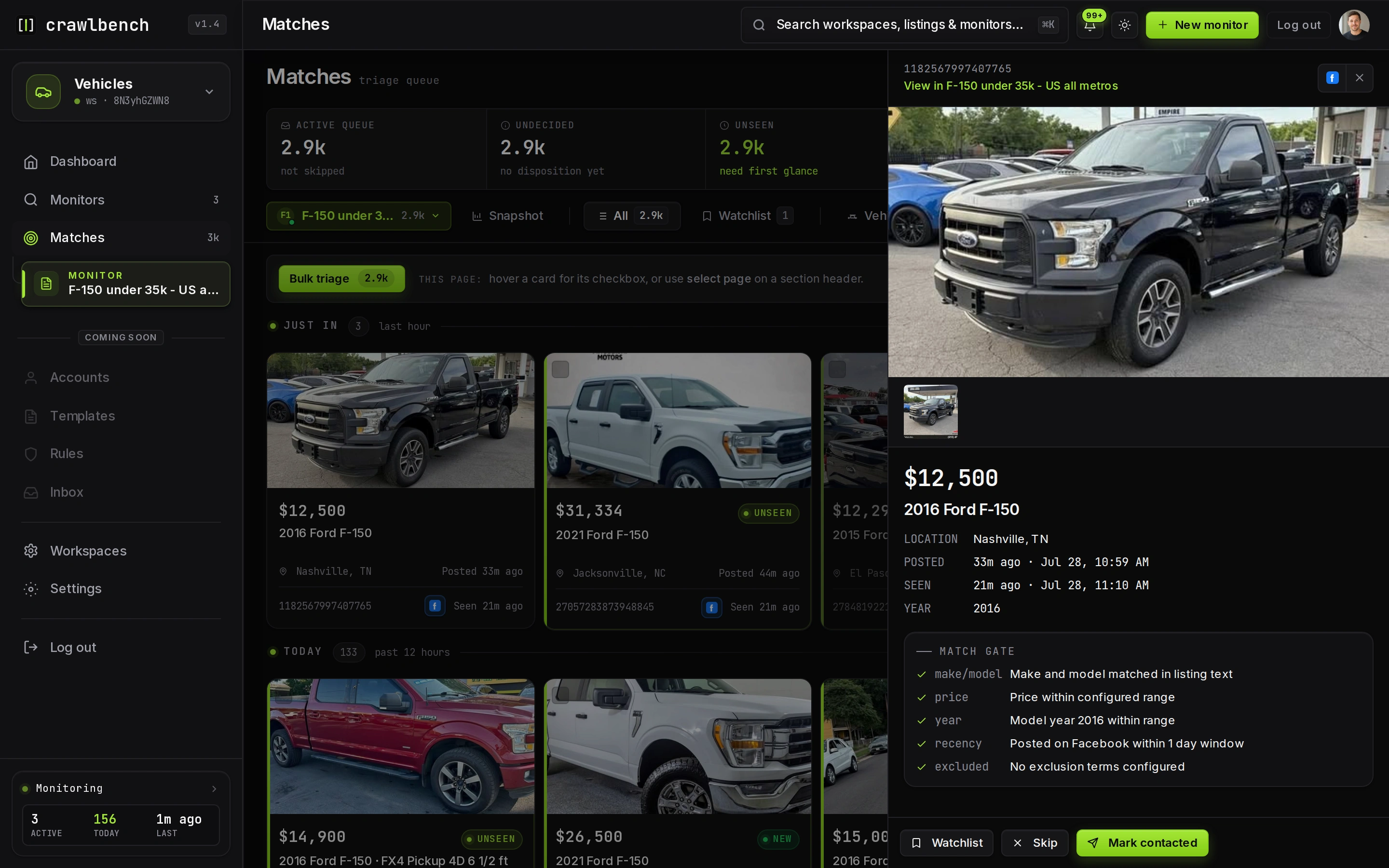1389x868 pixels.
Task: Skip this listing
Action: pyautogui.click(x=1035, y=843)
